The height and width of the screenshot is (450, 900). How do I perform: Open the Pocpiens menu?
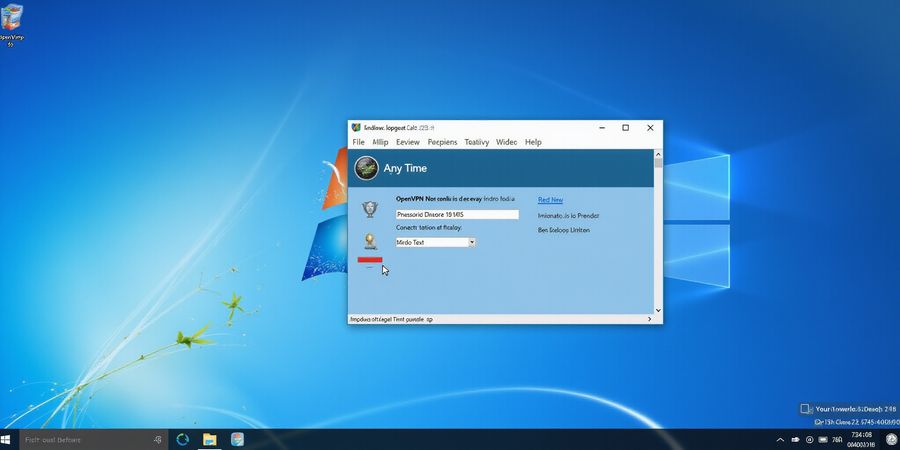tap(442, 142)
